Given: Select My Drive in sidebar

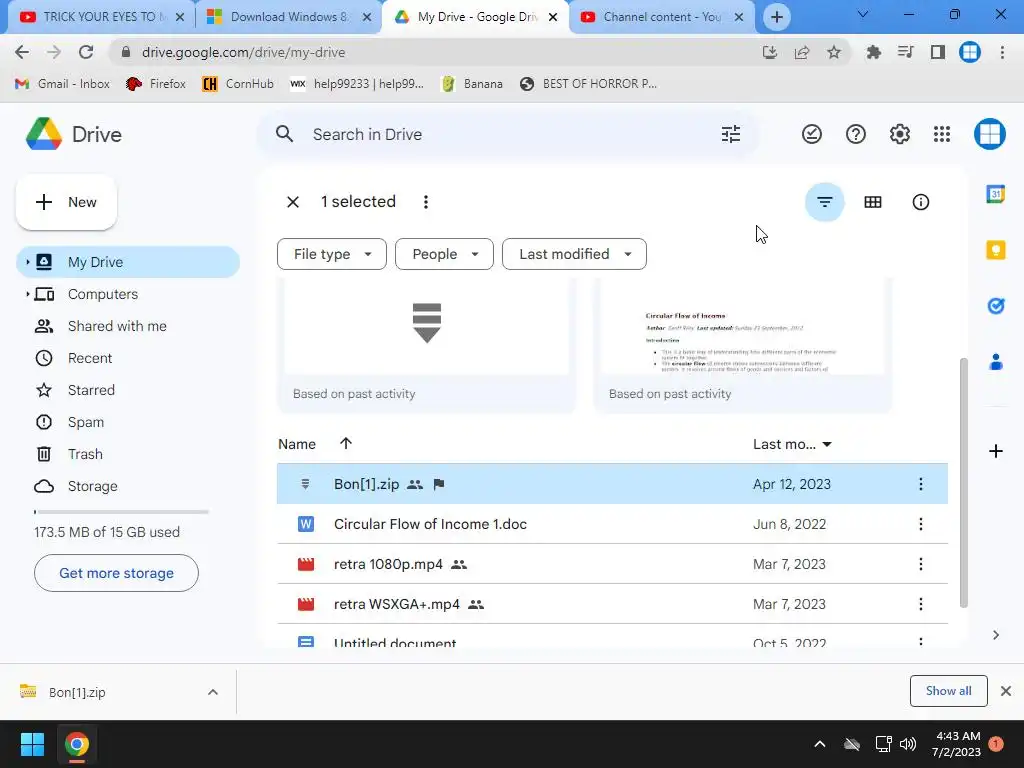Looking at the screenshot, I should (128, 262).
